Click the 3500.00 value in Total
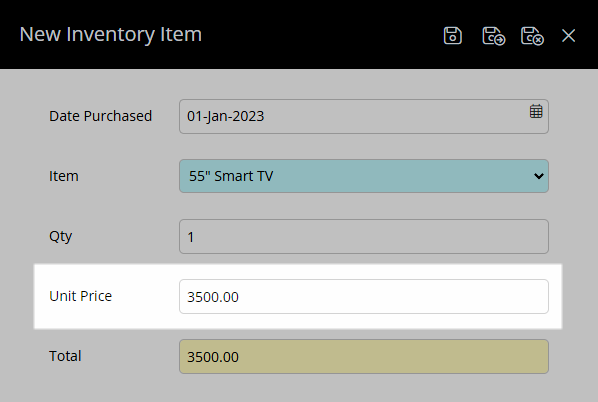Image resolution: width=598 pixels, height=402 pixels. click(213, 357)
